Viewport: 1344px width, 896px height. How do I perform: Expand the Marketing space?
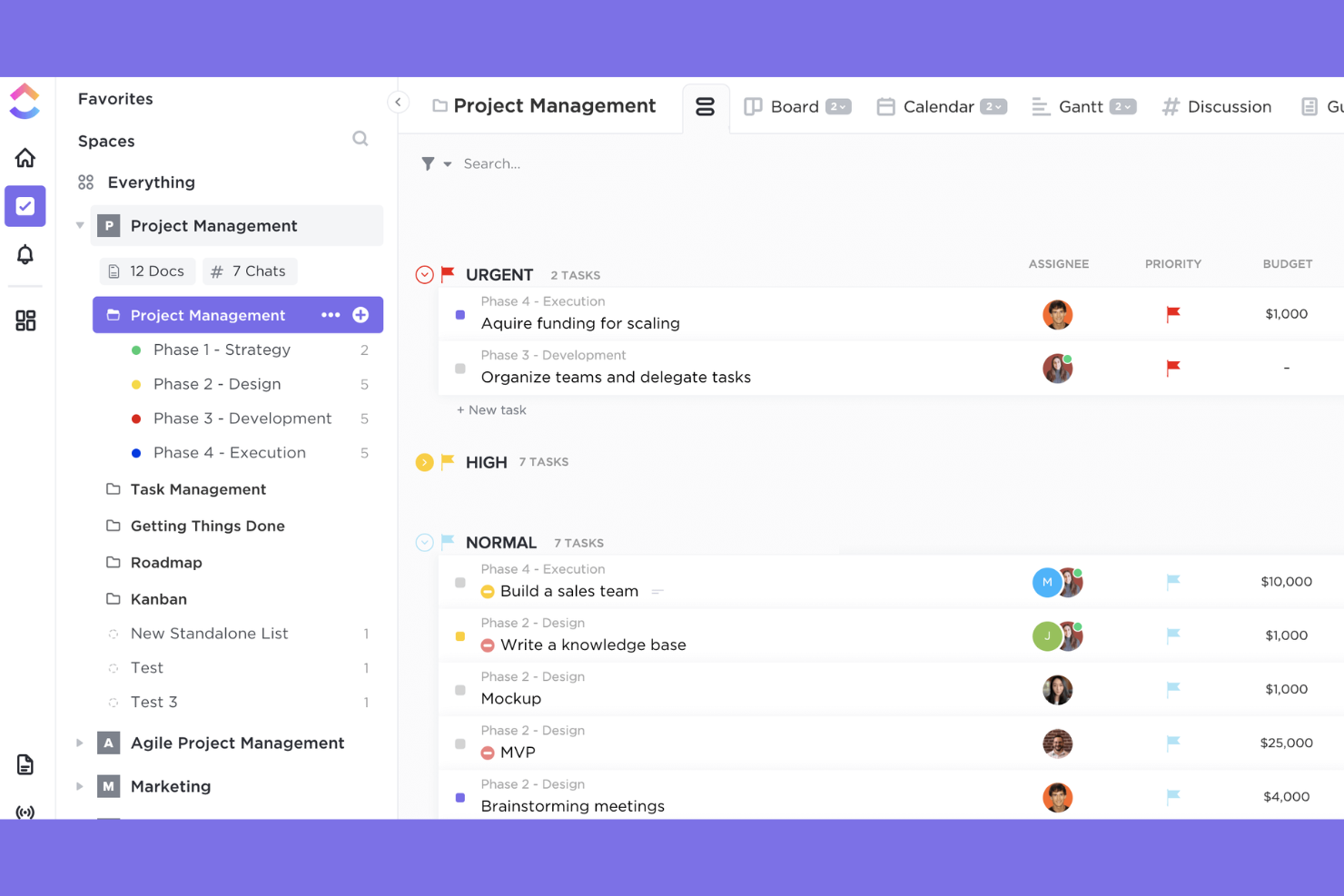click(x=80, y=786)
